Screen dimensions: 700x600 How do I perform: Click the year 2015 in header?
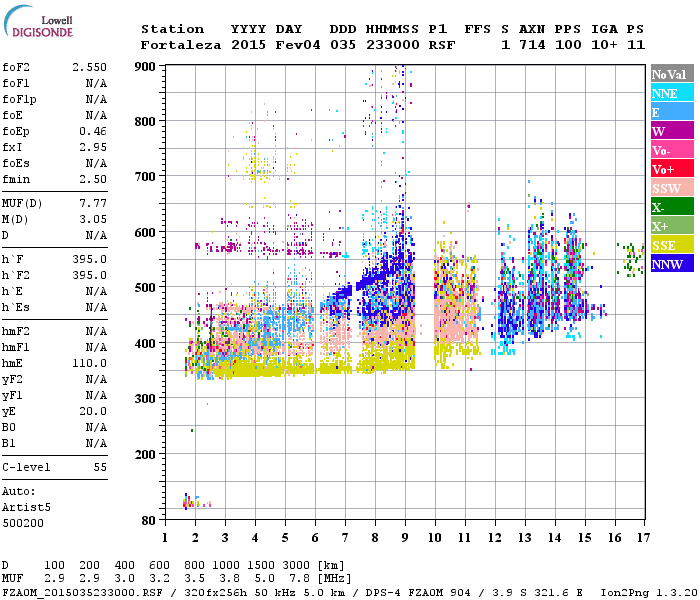(248, 45)
